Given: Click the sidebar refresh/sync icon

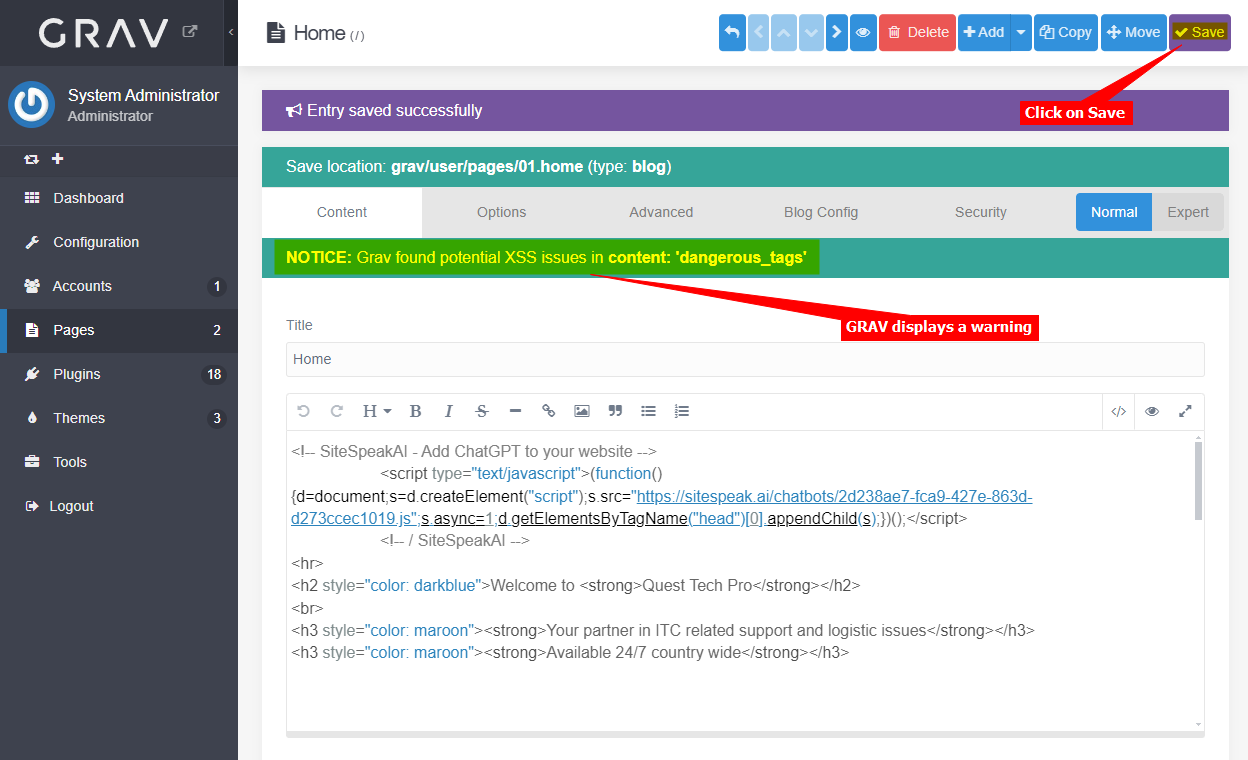Looking at the screenshot, I should pos(32,159).
